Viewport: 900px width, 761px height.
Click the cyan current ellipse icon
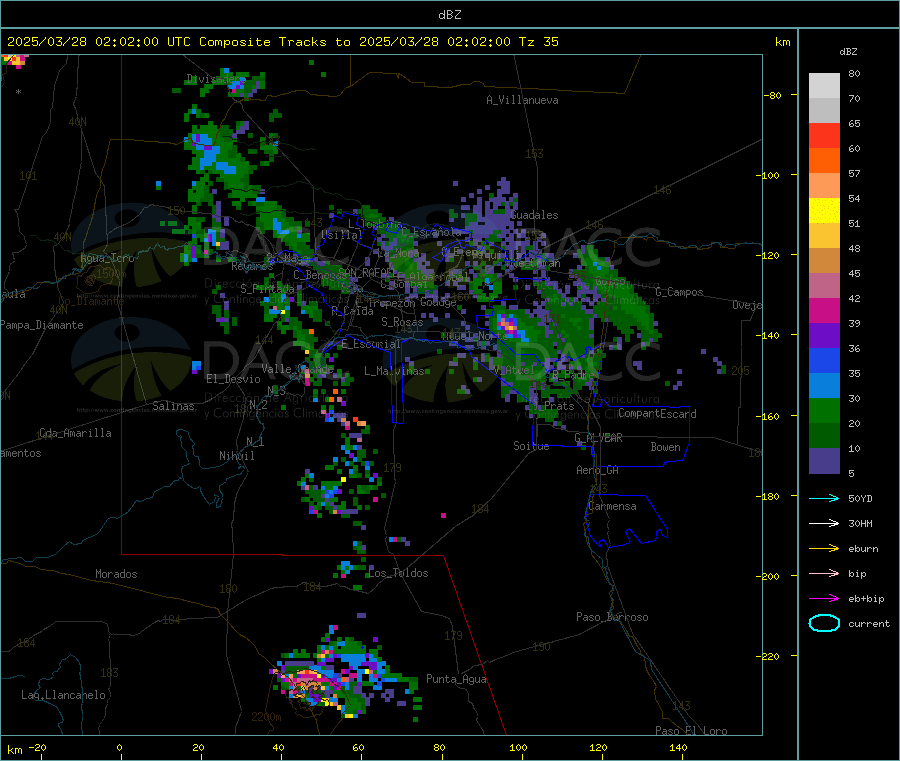[x=824, y=623]
